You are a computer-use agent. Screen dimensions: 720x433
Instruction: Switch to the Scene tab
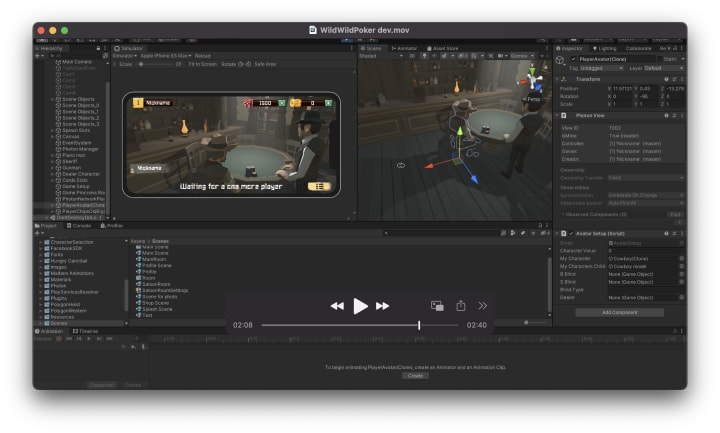tap(371, 48)
